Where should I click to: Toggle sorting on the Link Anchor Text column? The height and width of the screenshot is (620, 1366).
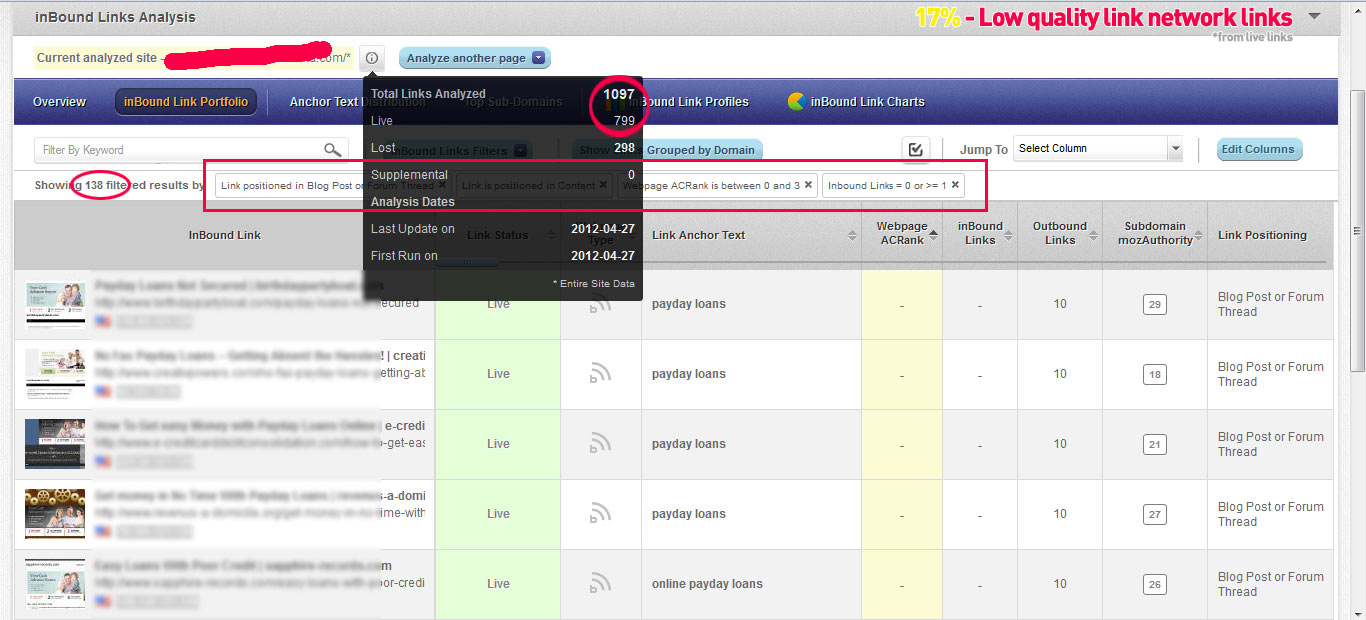(851, 235)
